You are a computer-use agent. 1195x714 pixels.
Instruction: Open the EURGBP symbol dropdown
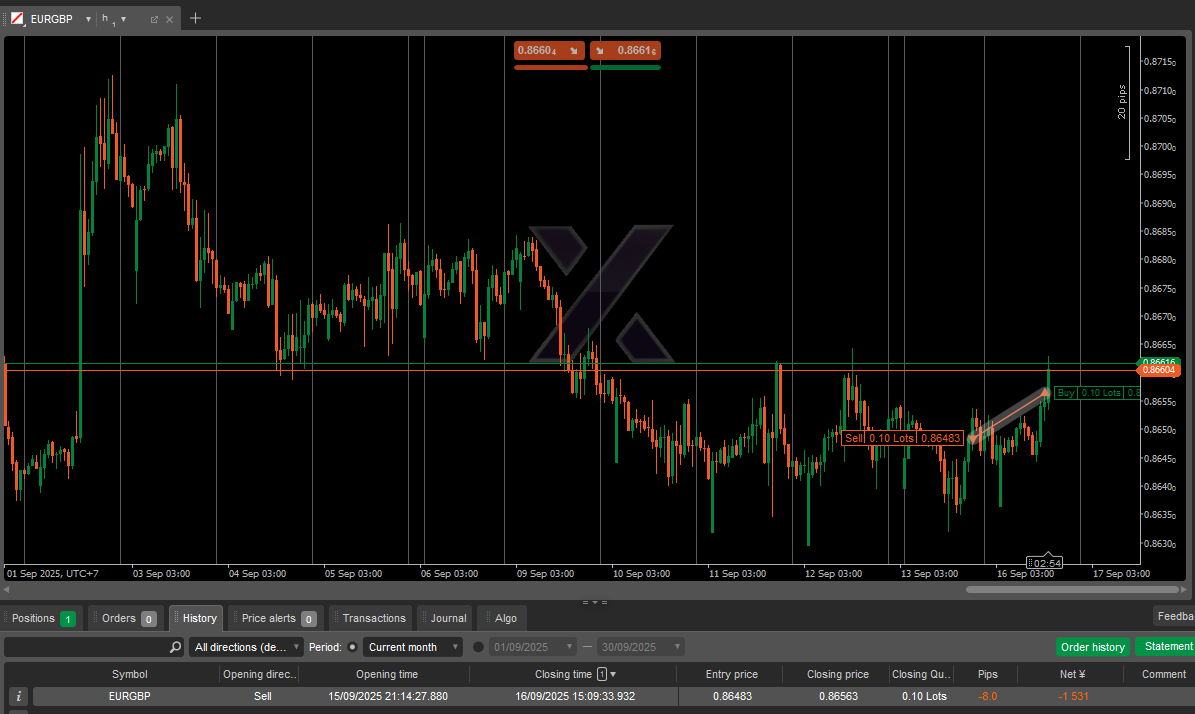pyautogui.click(x=88, y=19)
